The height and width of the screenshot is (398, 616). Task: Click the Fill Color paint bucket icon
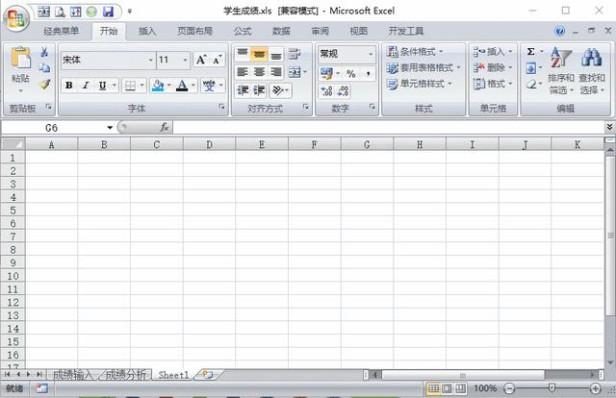pos(158,85)
